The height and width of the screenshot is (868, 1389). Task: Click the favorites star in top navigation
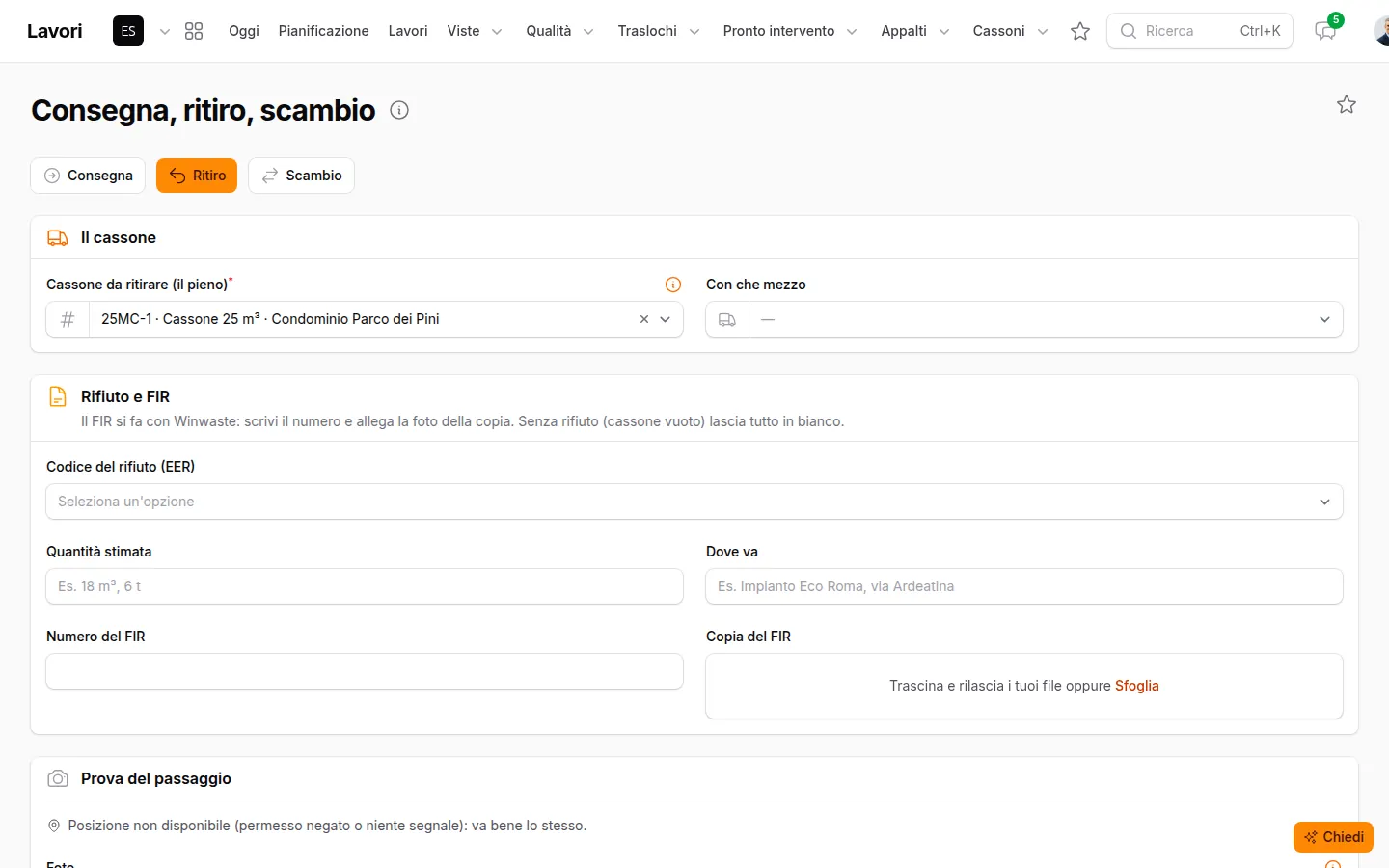[1080, 31]
